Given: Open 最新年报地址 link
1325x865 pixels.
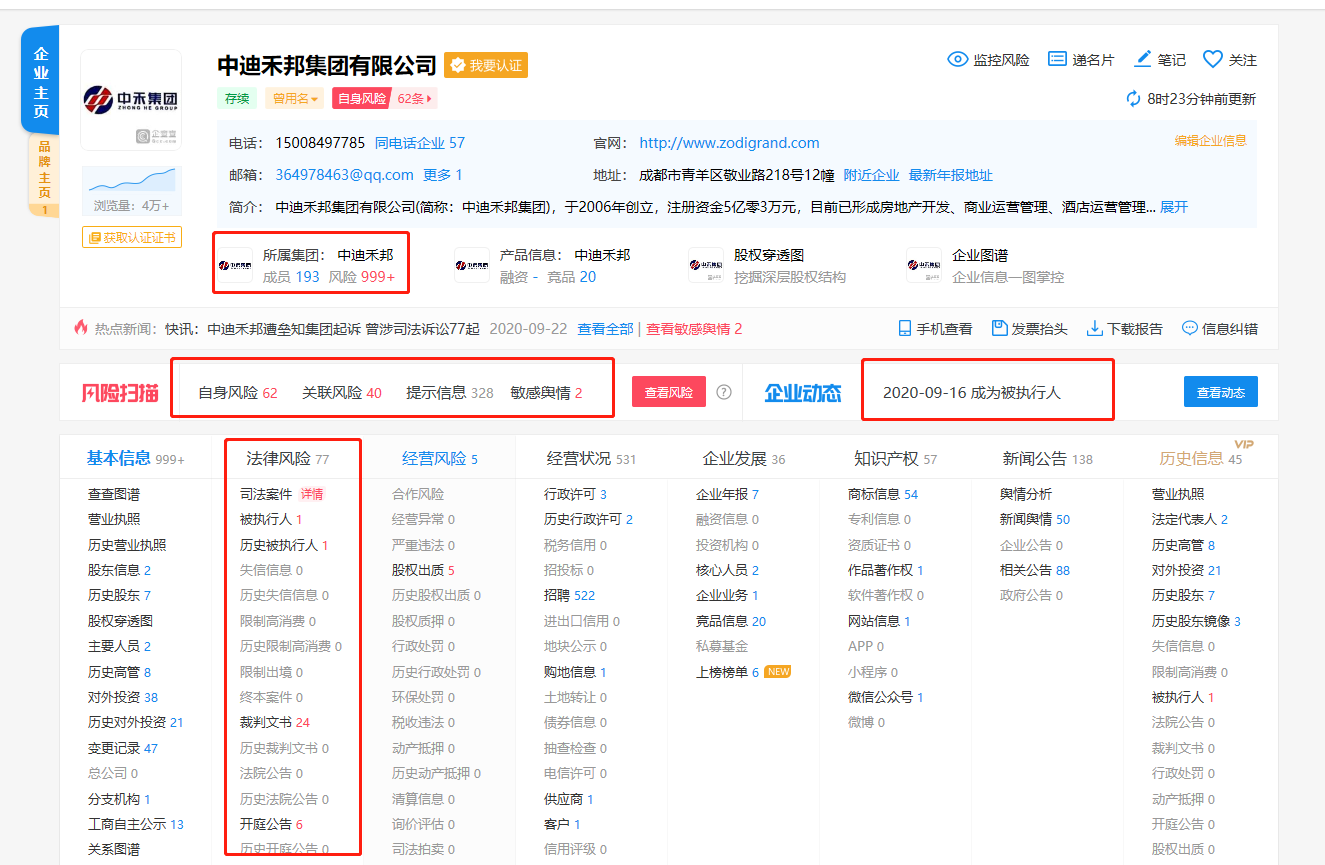Looking at the screenshot, I should click(950, 175).
